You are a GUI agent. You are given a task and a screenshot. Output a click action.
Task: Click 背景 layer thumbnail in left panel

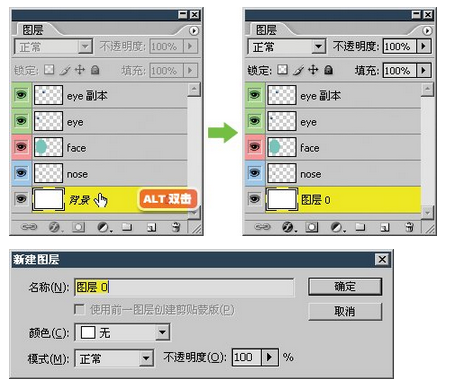pyautogui.click(x=48, y=199)
